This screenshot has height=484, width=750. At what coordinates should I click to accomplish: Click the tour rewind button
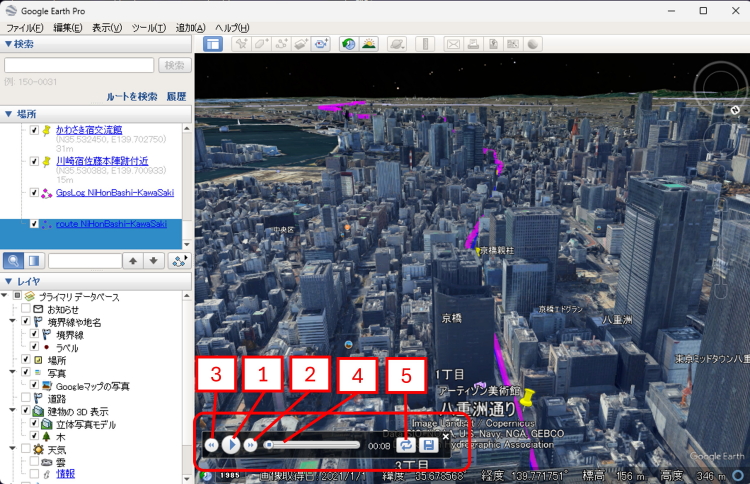click(212, 445)
